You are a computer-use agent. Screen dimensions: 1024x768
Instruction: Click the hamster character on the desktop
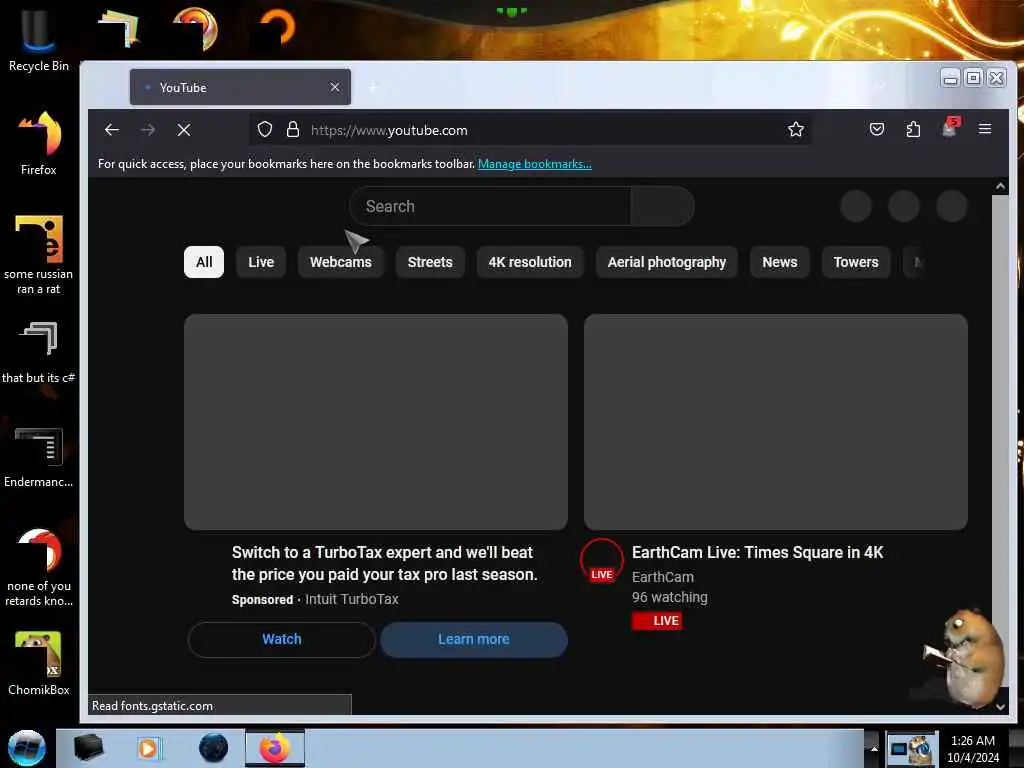point(967,658)
